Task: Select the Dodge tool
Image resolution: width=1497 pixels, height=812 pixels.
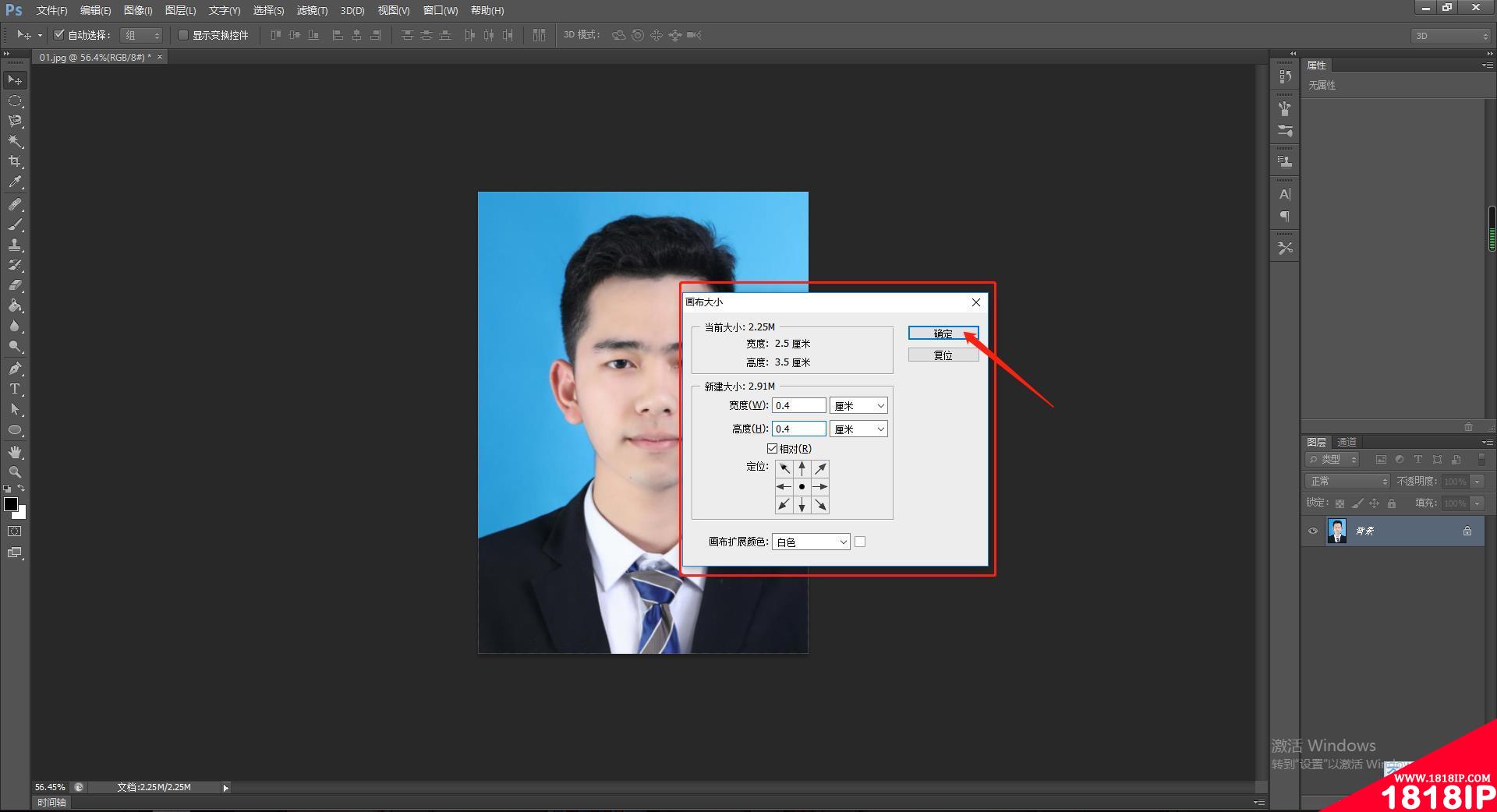Action: click(15, 346)
